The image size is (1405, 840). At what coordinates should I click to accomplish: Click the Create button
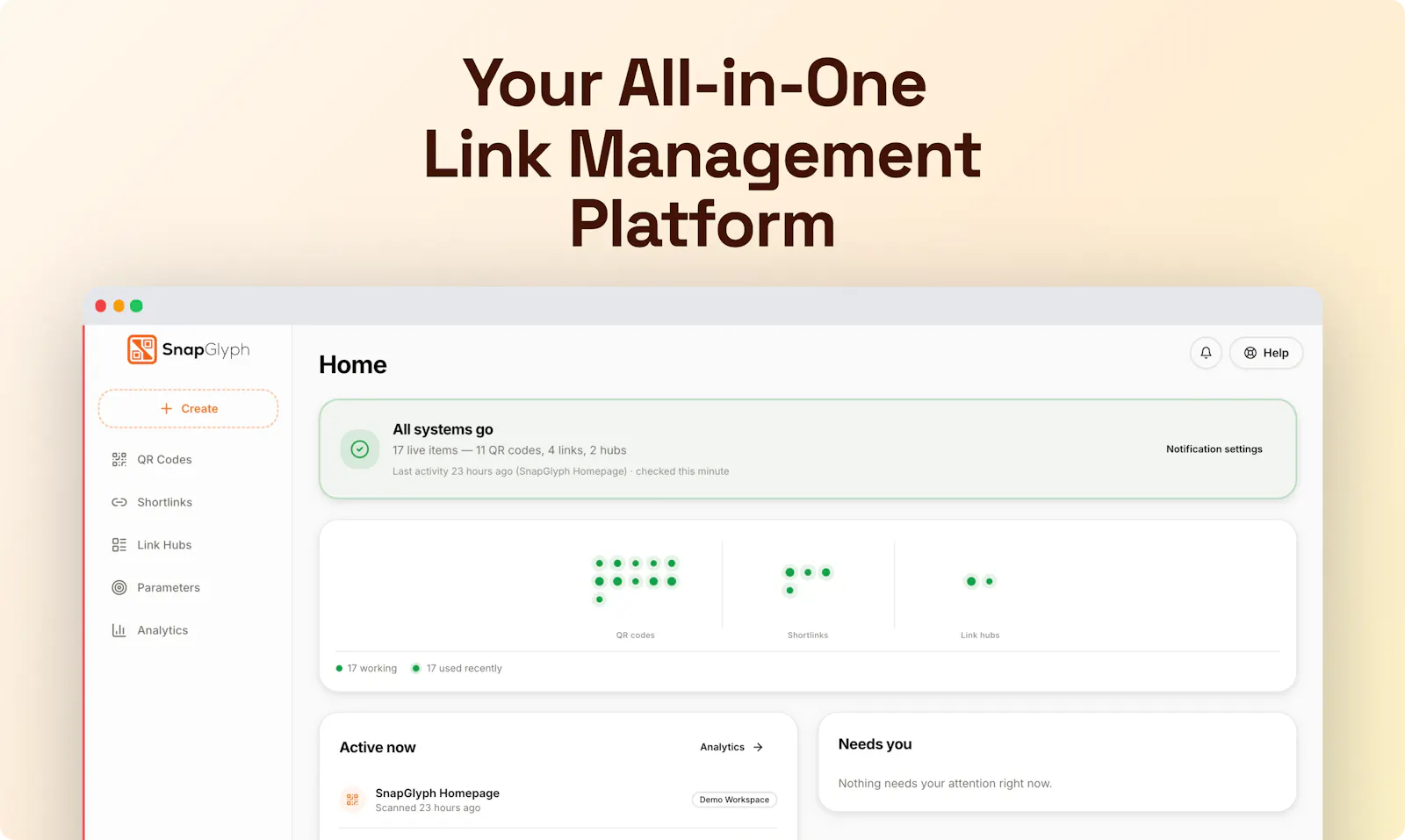click(188, 409)
